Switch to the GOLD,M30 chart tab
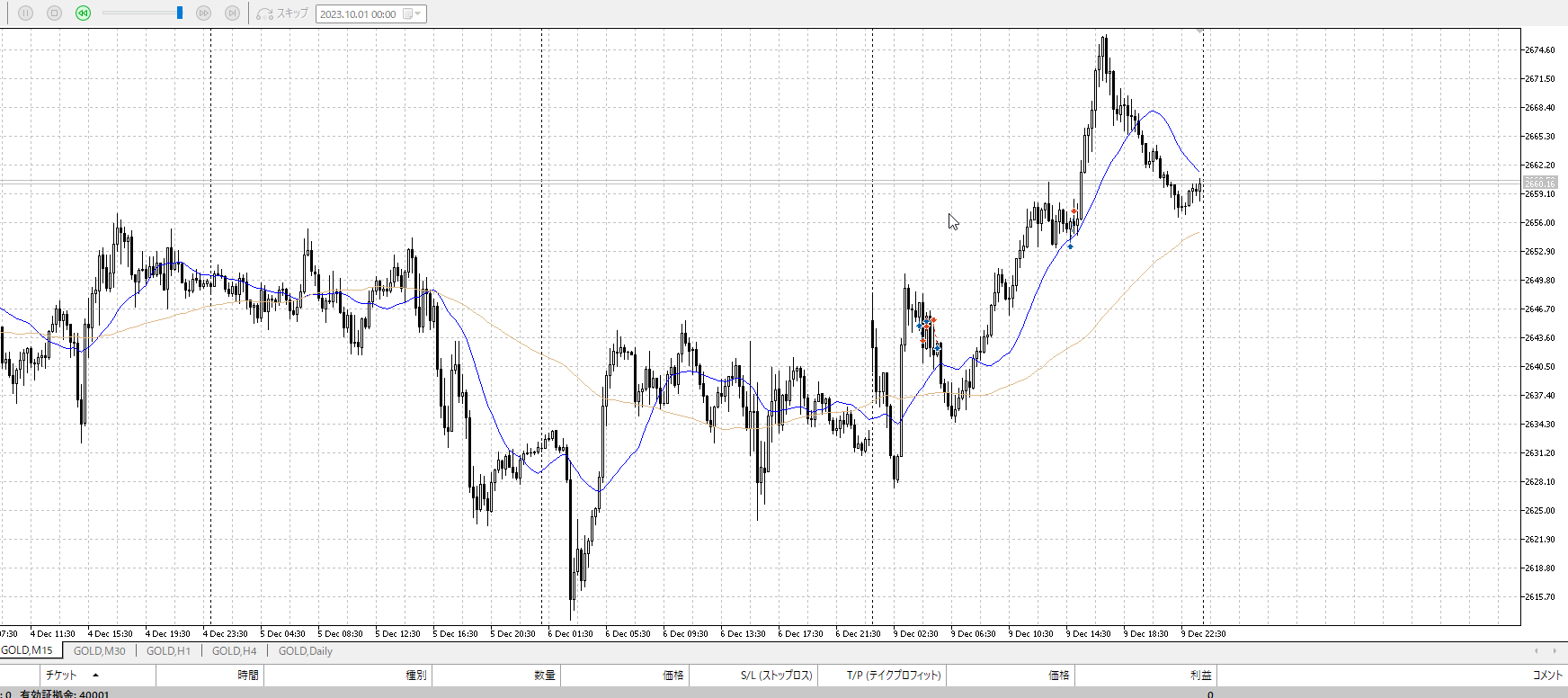1568x698 pixels. coord(99,651)
